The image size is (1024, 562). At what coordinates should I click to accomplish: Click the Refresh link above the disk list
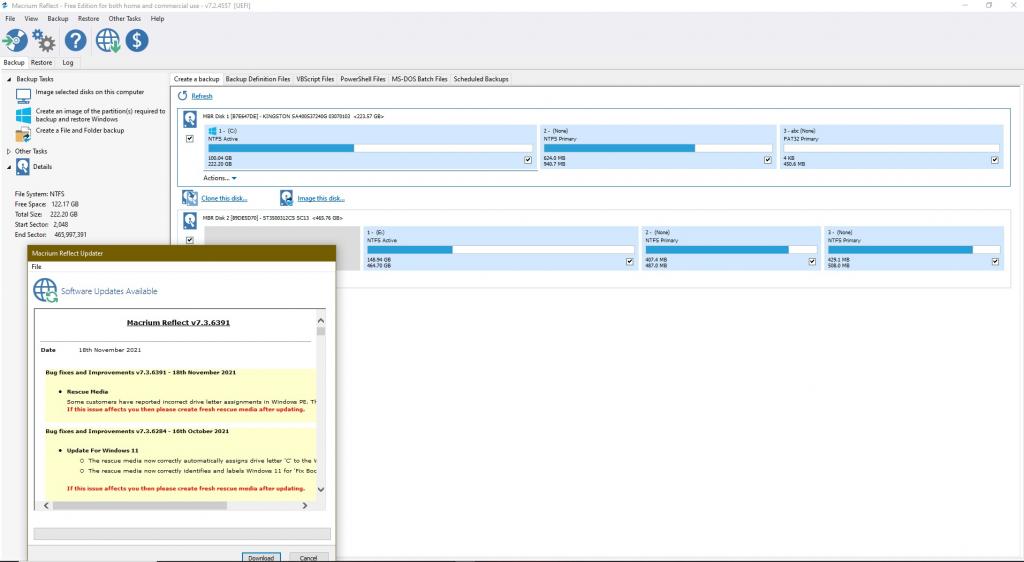[x=202, y=97]
